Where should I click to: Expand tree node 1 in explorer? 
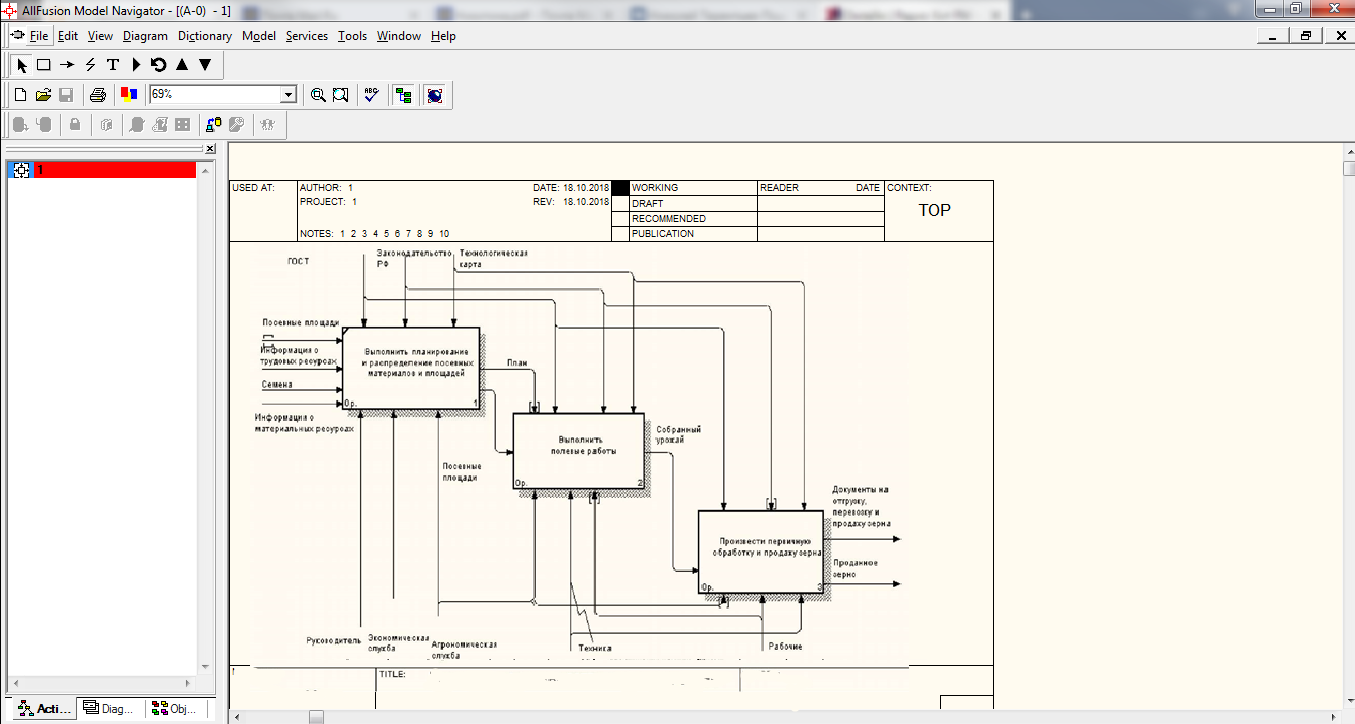click(x=20, y=170)
